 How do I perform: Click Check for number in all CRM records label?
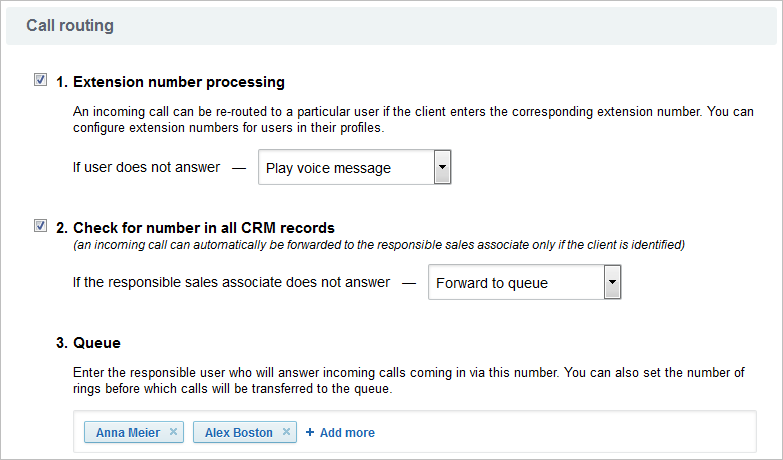[x=203, y=227]
